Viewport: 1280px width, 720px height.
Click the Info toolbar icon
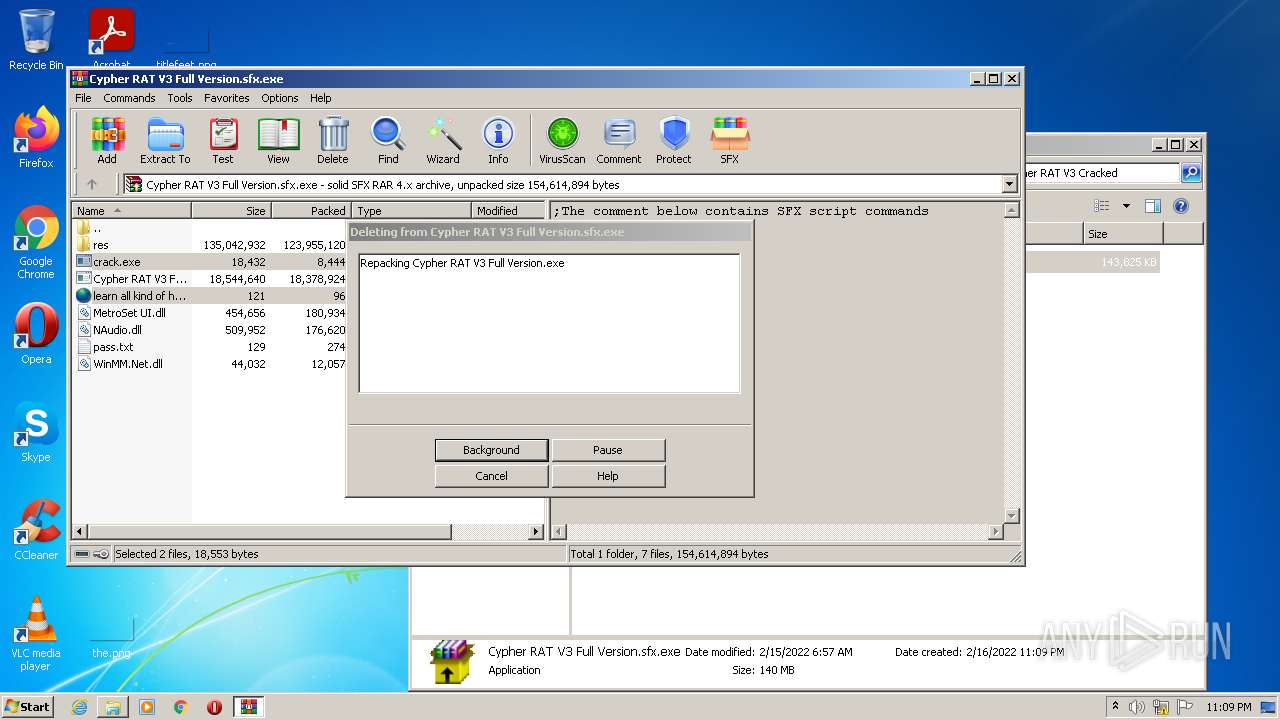498,140
